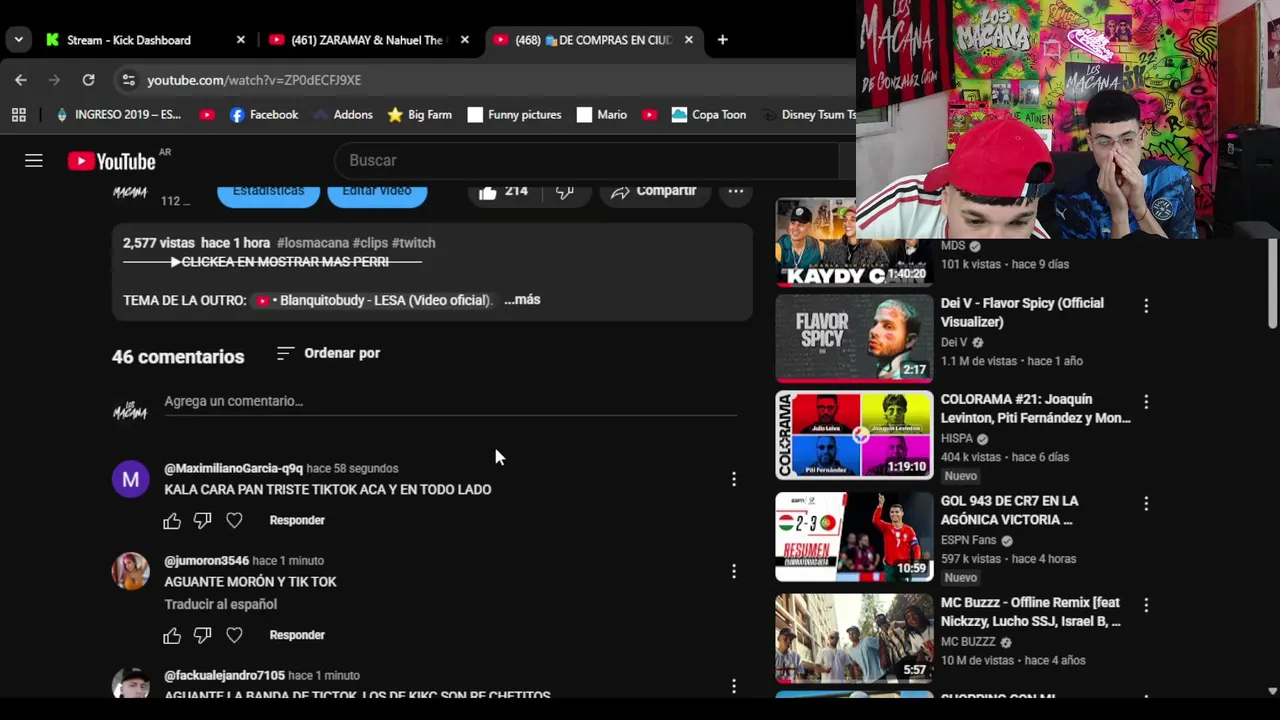
Task: Open options for GOL 943 DE CR7 video
Action: 1146,504
